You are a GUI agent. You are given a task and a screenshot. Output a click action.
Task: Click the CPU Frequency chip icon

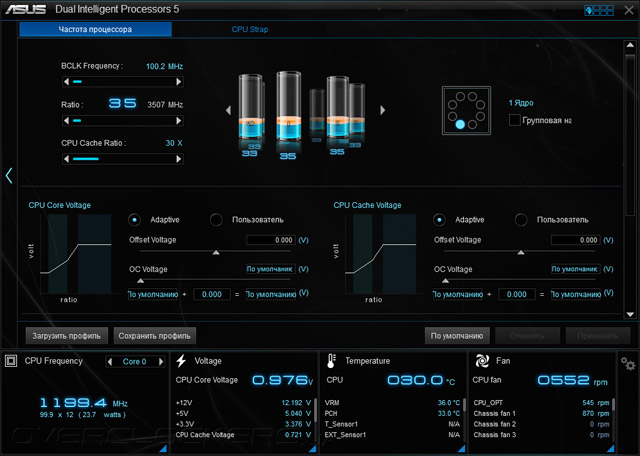coord(11,361)
